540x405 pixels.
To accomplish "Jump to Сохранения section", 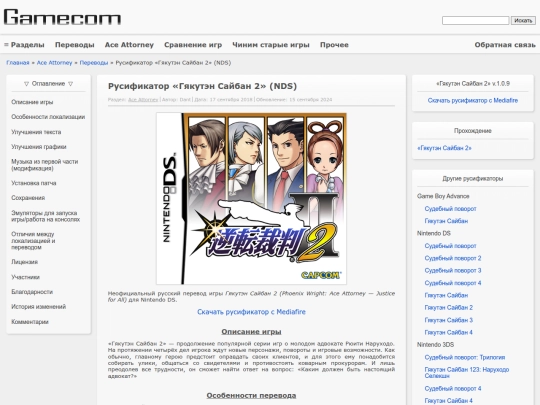I will pyautogui.click(x=28, y=198).
